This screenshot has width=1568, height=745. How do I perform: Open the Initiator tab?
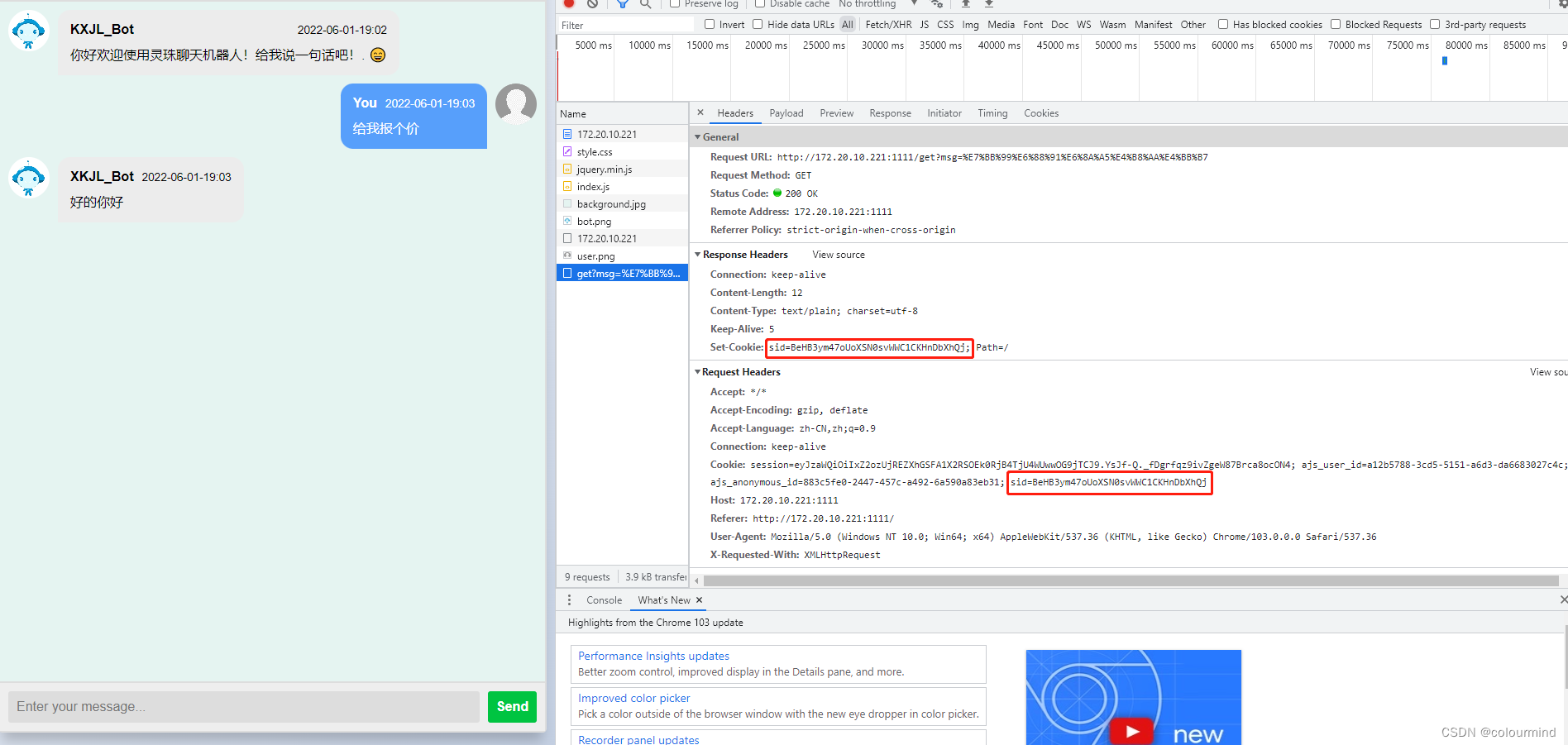click(944, 113)
